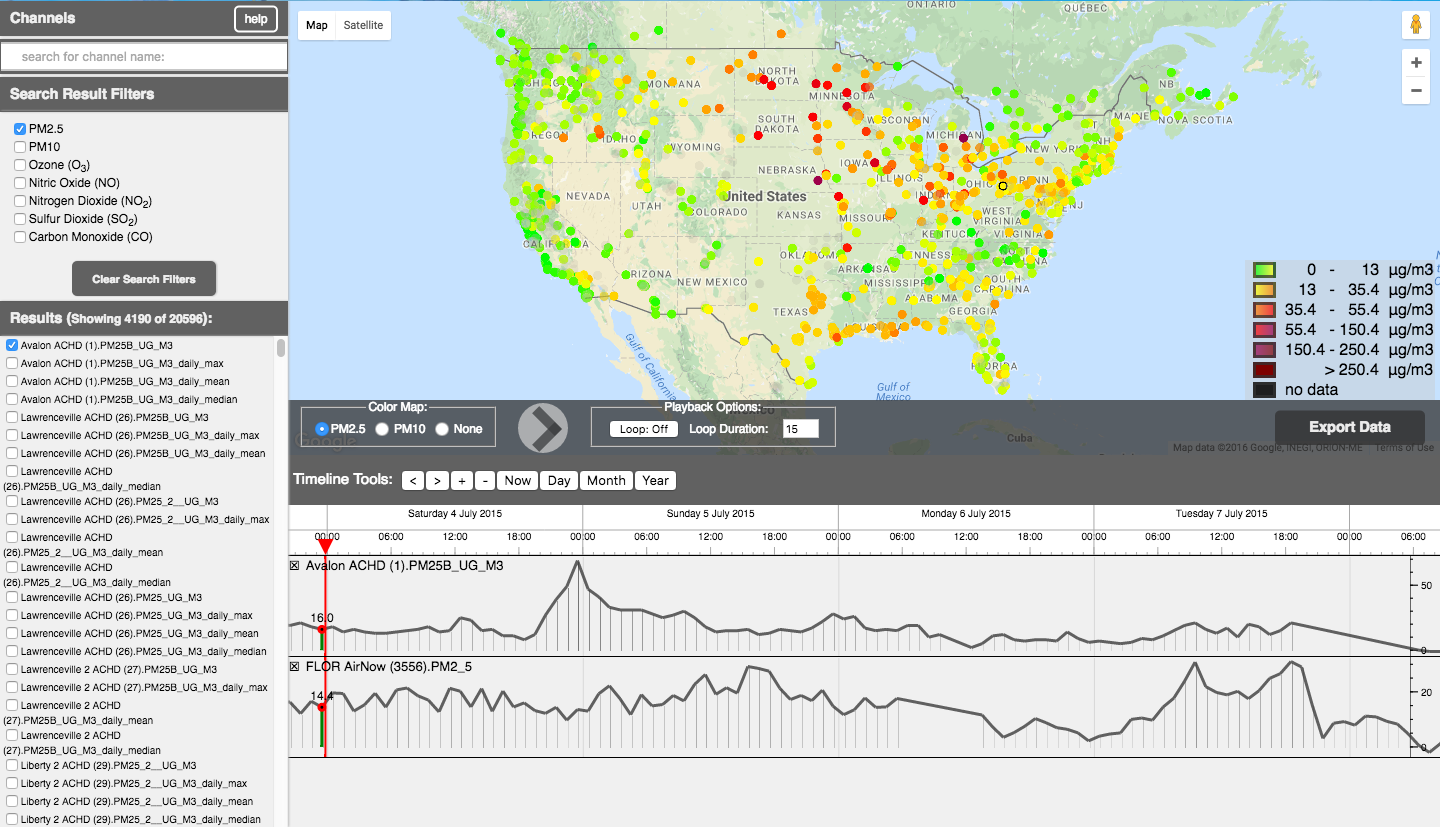Set timeline range to Day
This screenshot has width=1440, height=827.
[559, 481]
